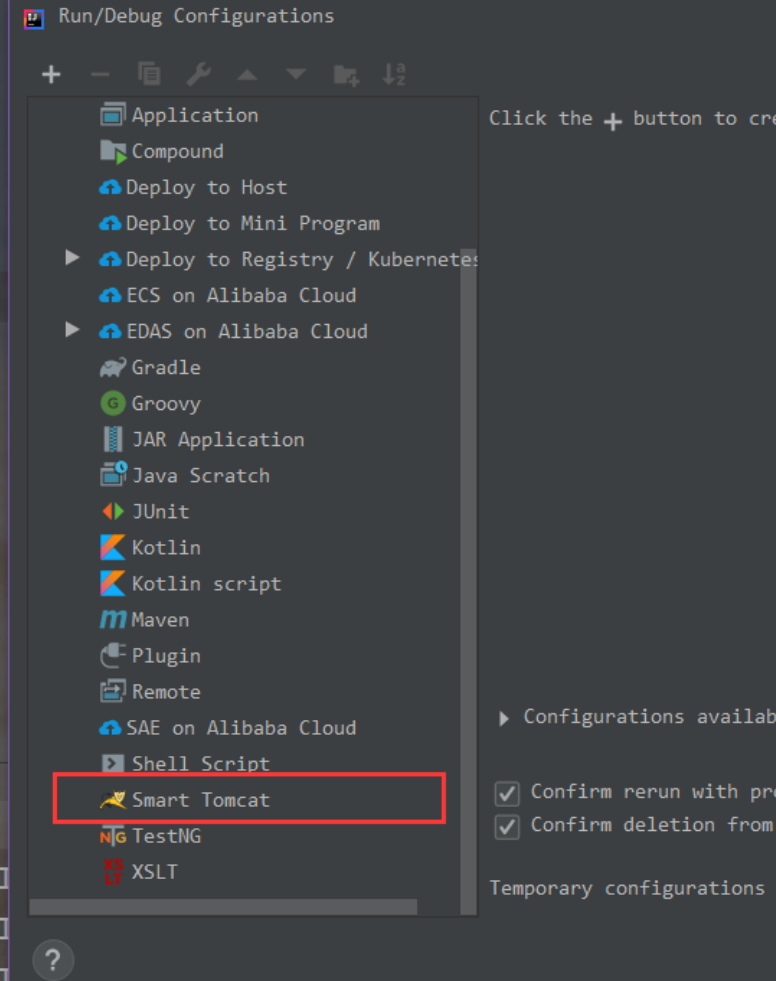Screen dimensions: 776x981
Task: Click the Java Scratch icon
Action: pyautogui.click(x=113, y=475)
